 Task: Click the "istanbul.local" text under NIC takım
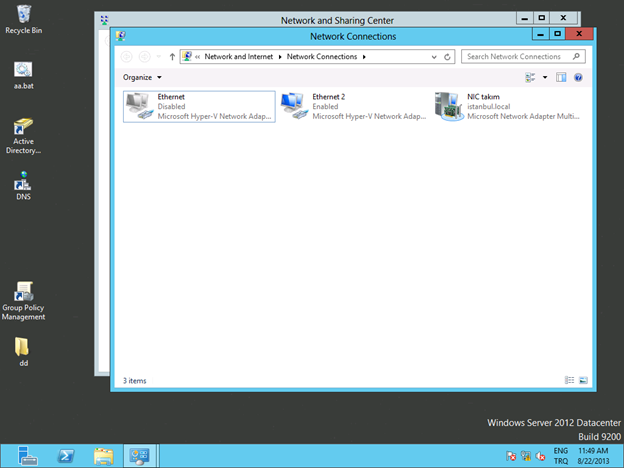click(489, 107)
